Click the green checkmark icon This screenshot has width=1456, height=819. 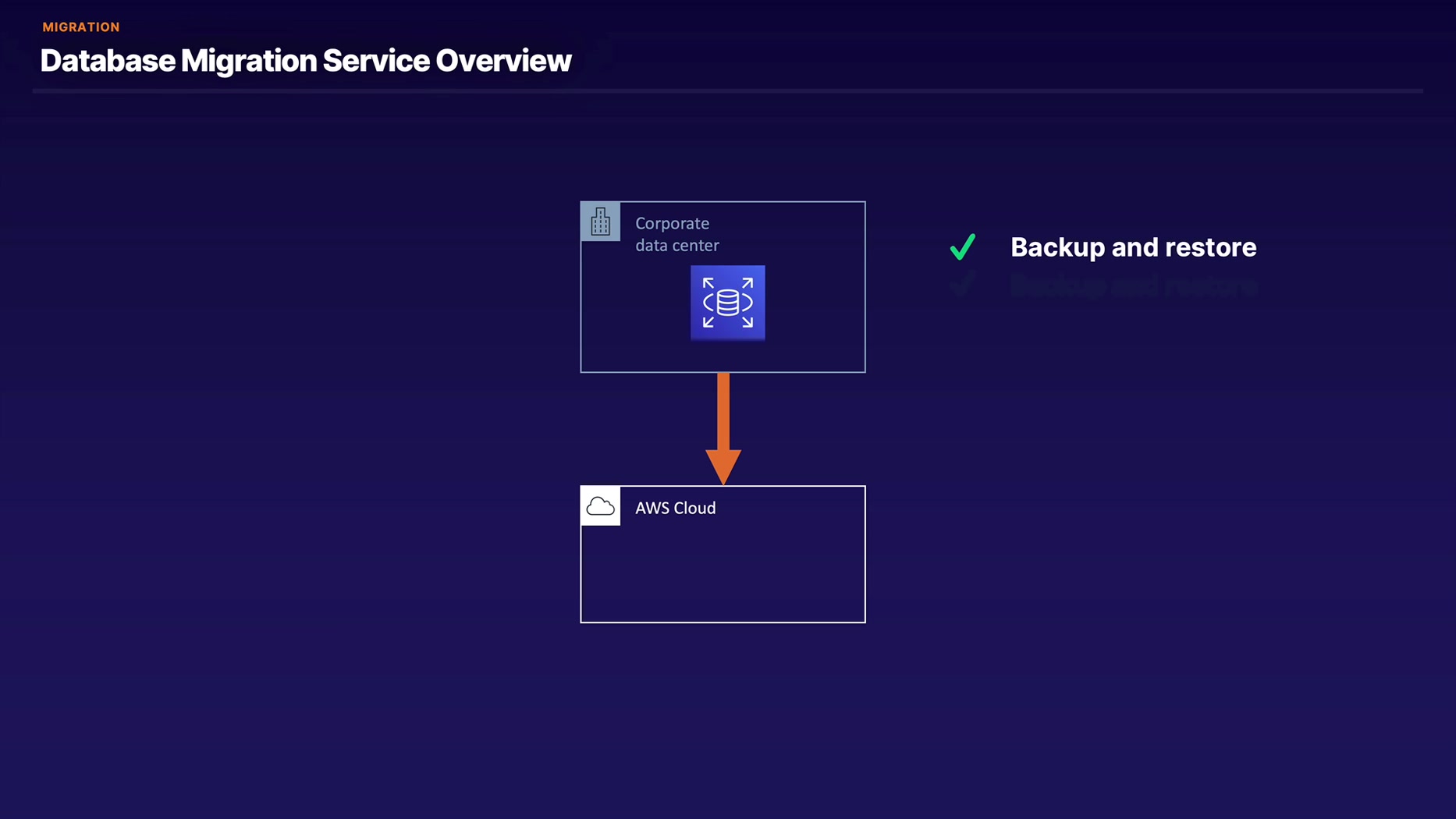[963, 246]
